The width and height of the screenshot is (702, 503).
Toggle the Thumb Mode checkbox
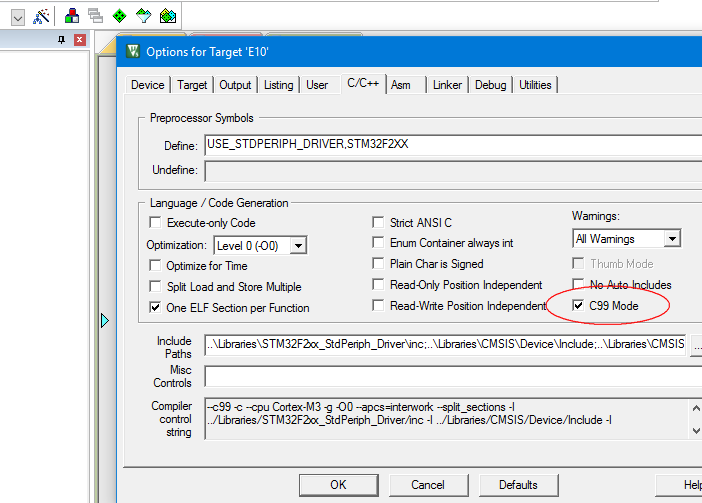578,264
